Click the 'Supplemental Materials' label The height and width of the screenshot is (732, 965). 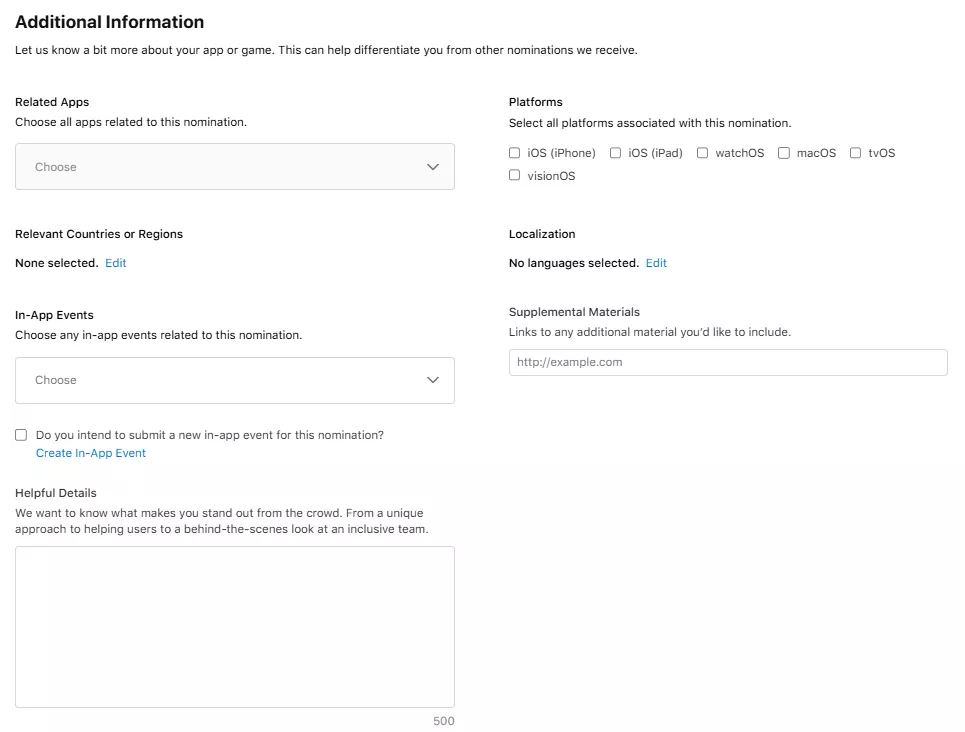(574, 312)
